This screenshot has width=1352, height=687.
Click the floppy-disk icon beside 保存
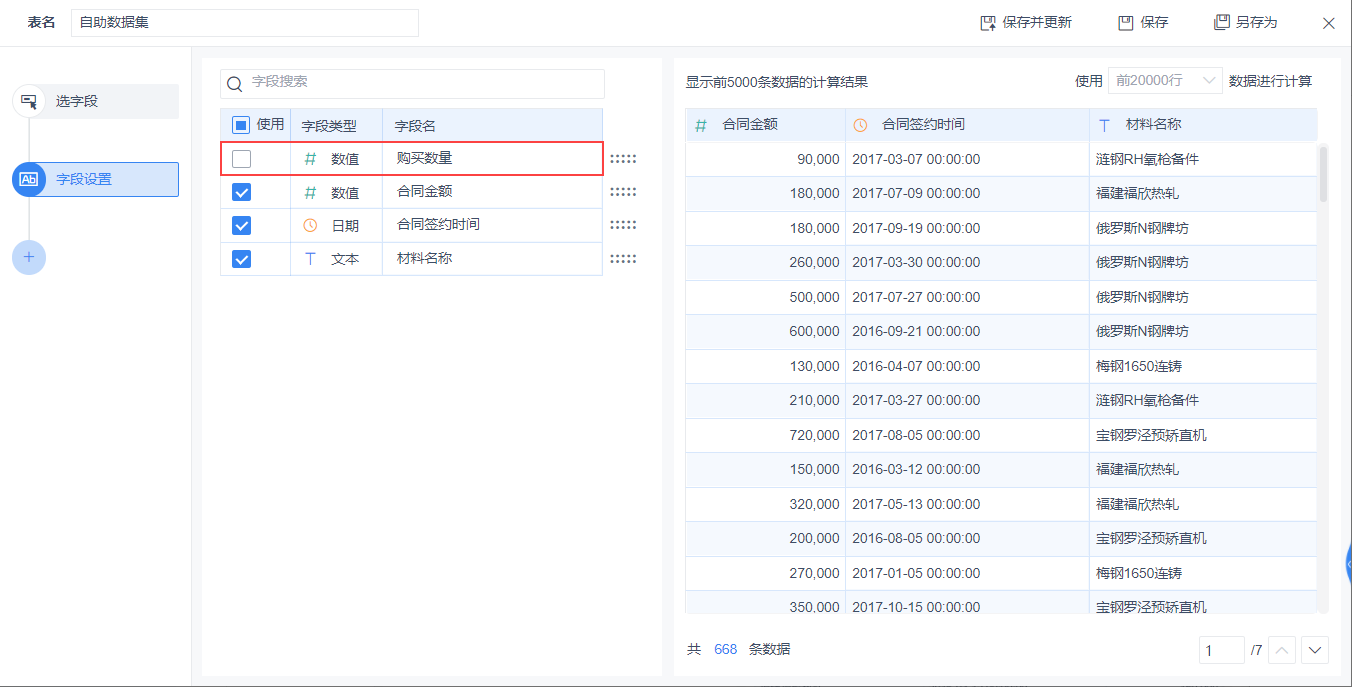click(1125, 22)
